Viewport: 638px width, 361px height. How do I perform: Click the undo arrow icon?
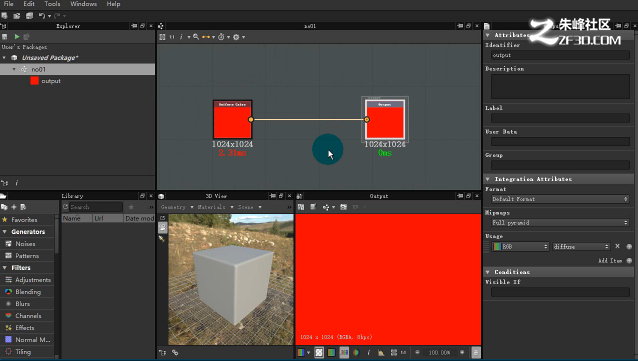(42, 15)
